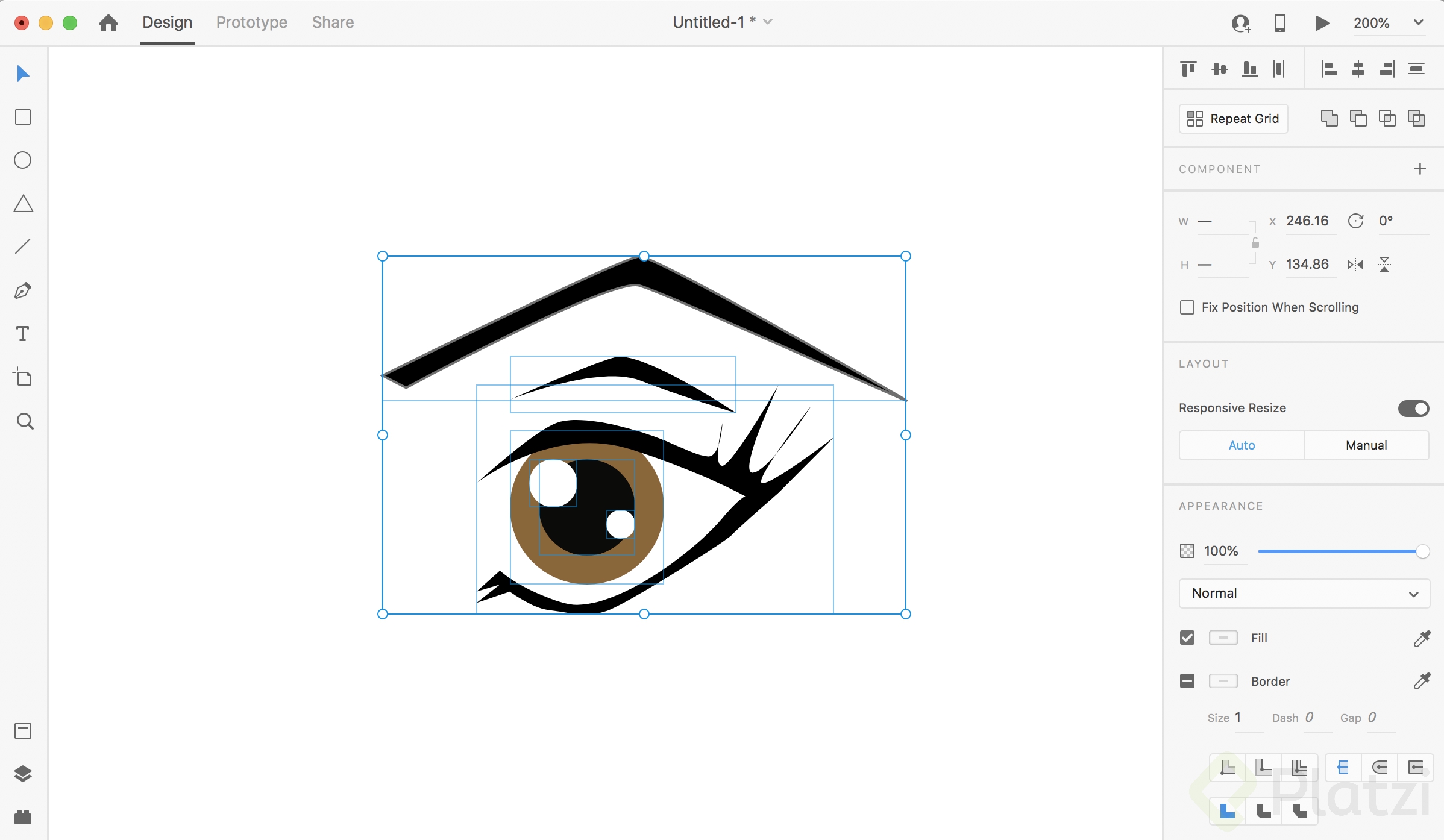1444x840 pixels.
Task: Open the document title dropdown
Action: pos(767,22)
